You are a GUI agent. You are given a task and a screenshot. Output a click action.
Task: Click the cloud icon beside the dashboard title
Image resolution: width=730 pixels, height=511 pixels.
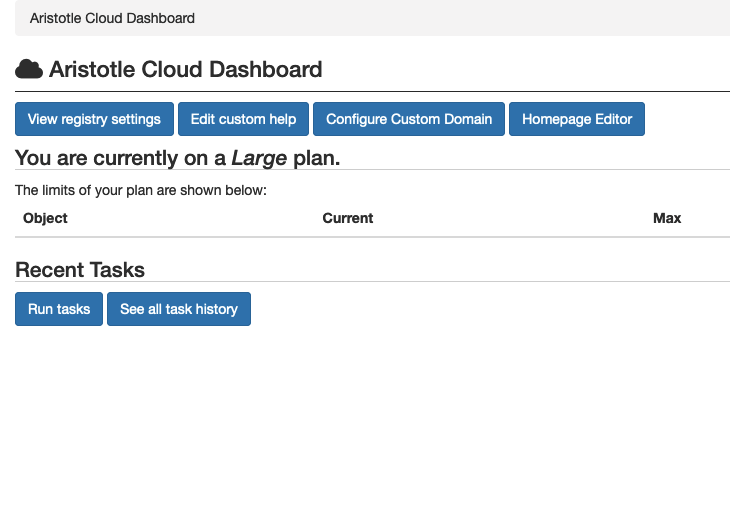[29, 69]
